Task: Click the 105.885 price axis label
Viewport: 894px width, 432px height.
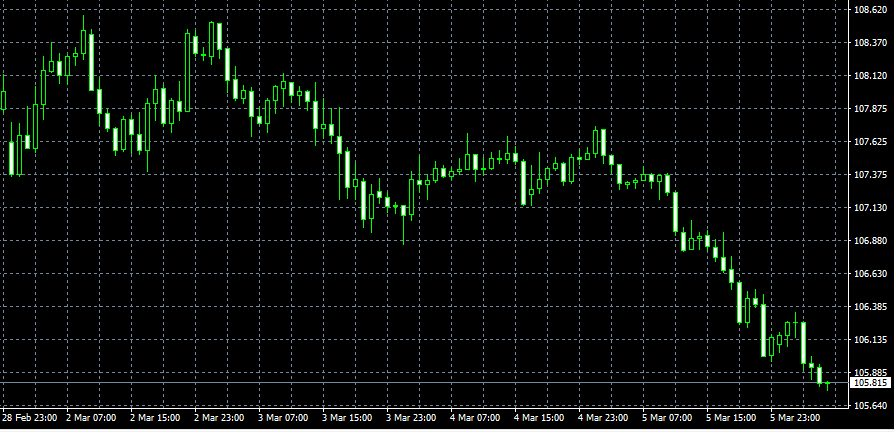Action: click(x=871, y=373)
